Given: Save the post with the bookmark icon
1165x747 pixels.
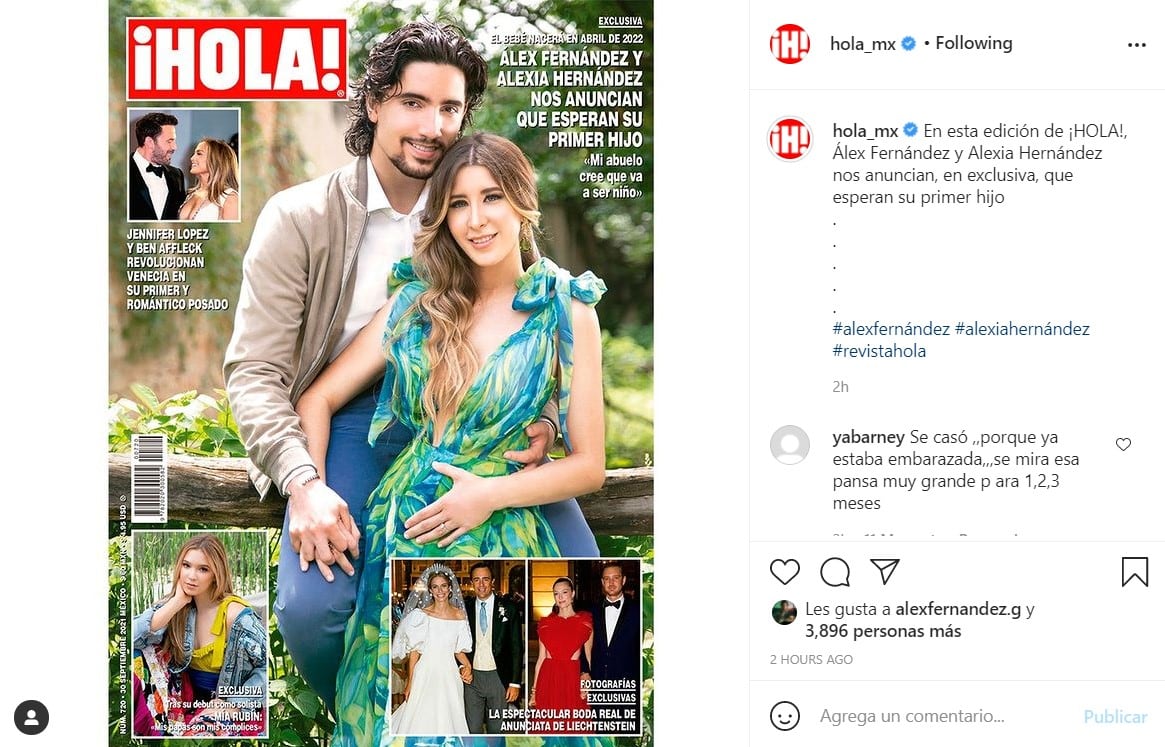Looking at the screenshot, I should [1135, 572].
